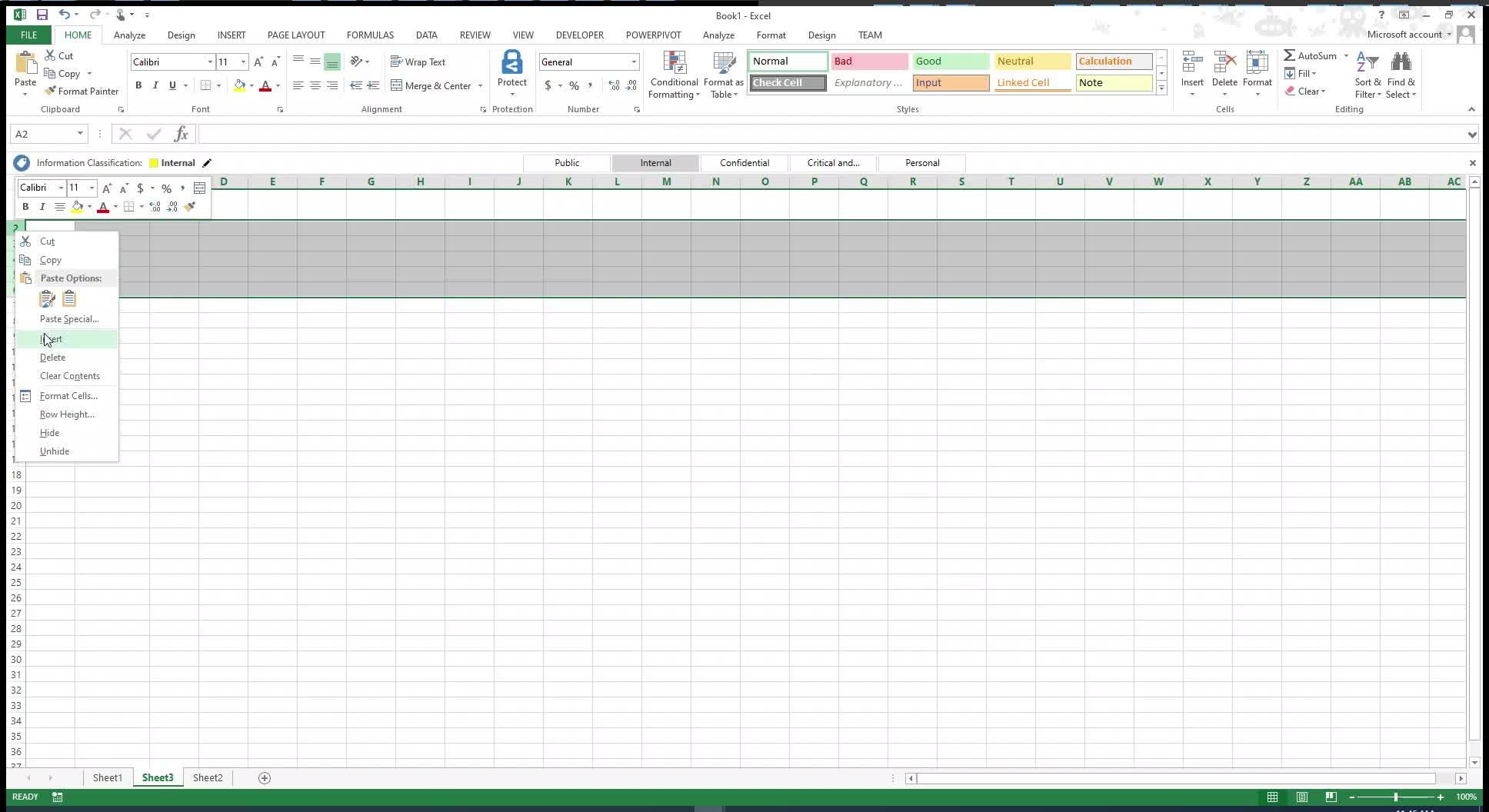Screen dimensions: 1489x812
Task: Click the Save icon in quick access toolbar
Action: [42, 15]
